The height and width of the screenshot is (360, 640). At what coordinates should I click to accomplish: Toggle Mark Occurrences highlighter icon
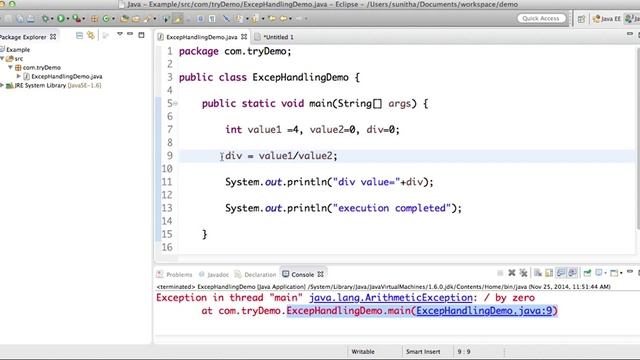(178, 19)
